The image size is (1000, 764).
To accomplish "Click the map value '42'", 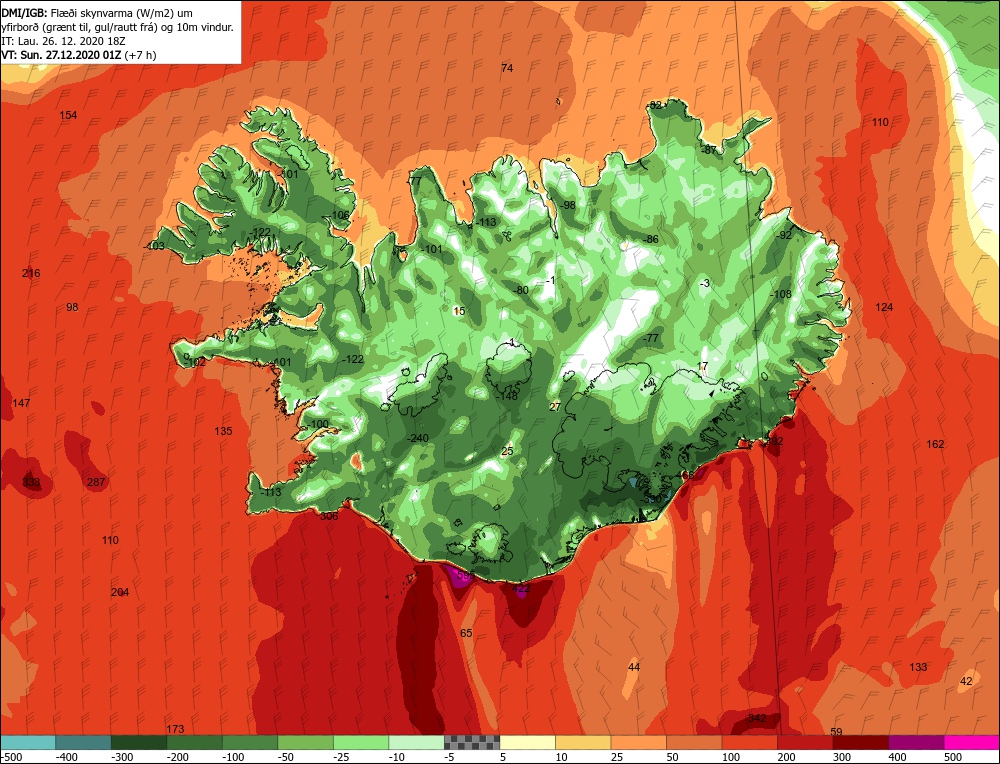I will [966, 681].
